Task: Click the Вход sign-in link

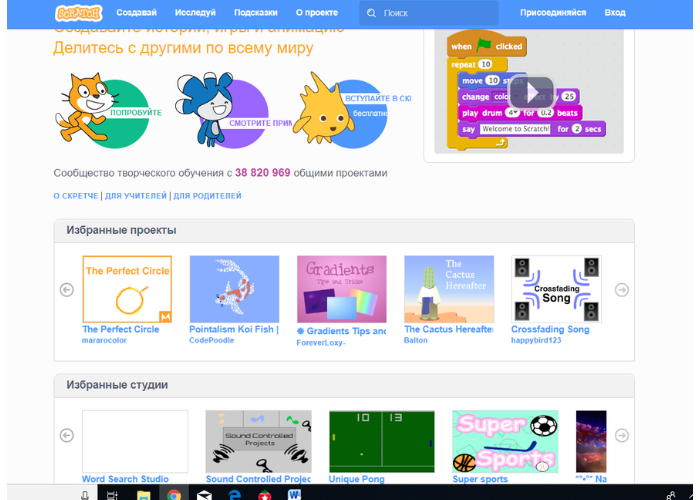Action: 615,13
